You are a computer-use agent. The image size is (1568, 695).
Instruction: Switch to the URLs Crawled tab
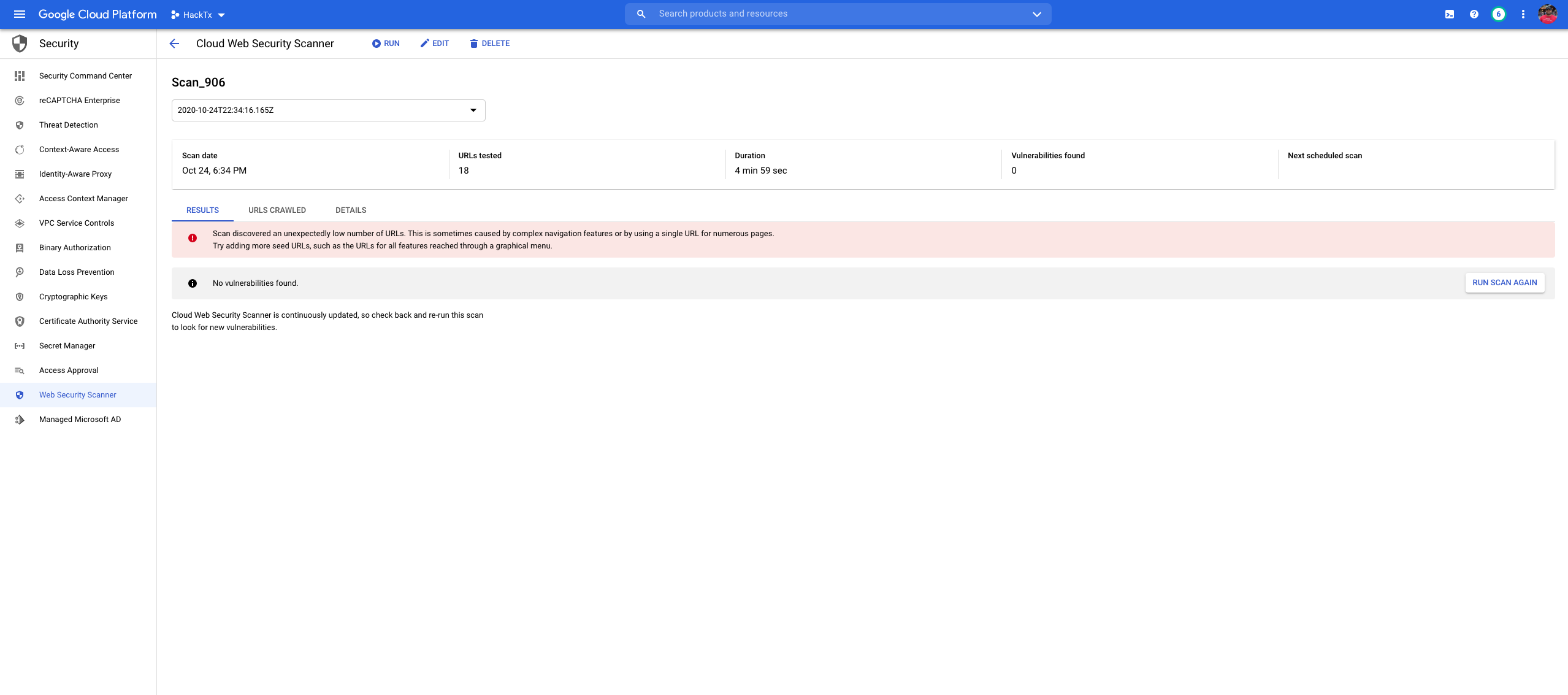(277, 210)
